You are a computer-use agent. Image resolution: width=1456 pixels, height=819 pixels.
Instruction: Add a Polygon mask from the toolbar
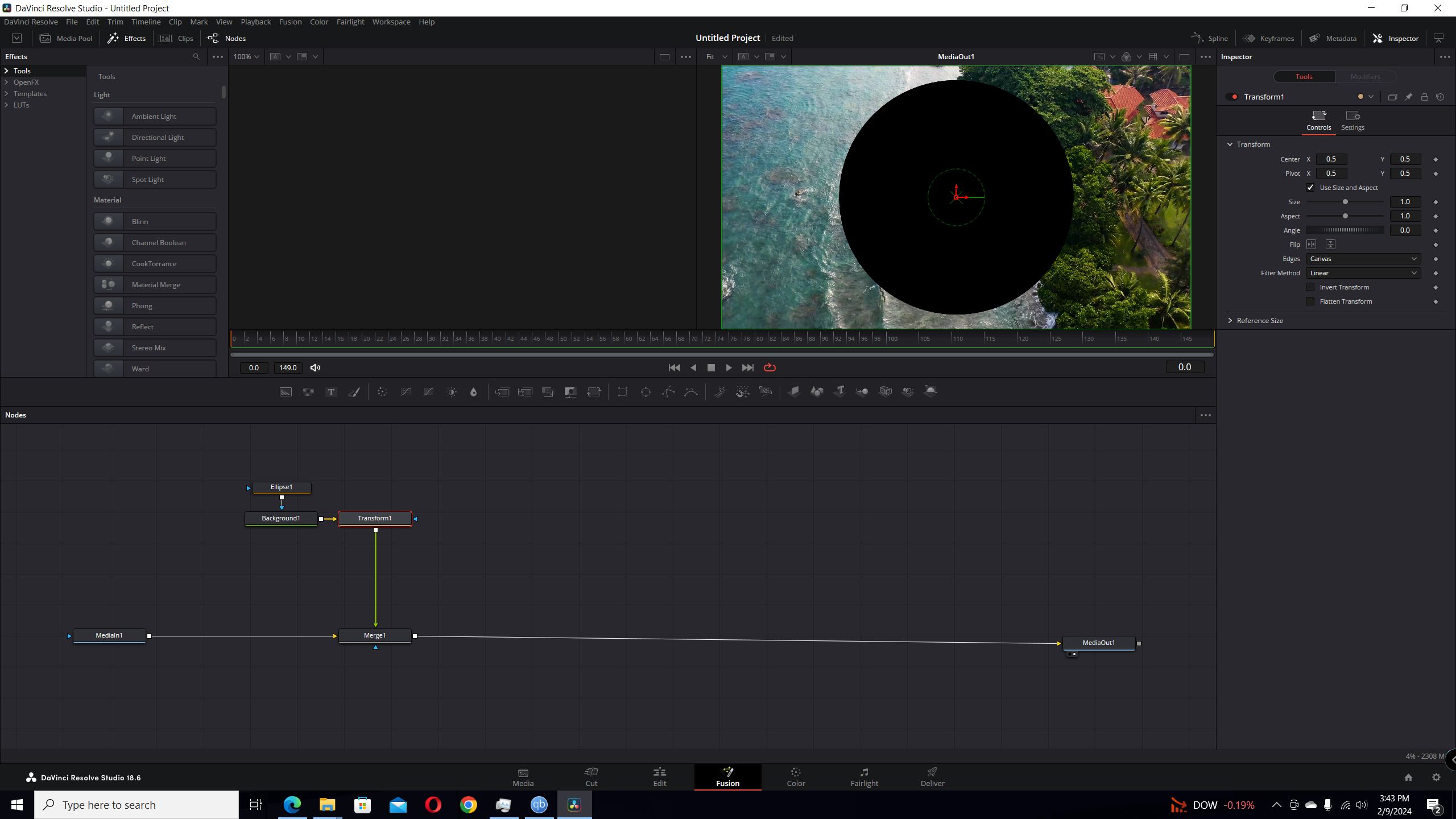click(668, 392)
